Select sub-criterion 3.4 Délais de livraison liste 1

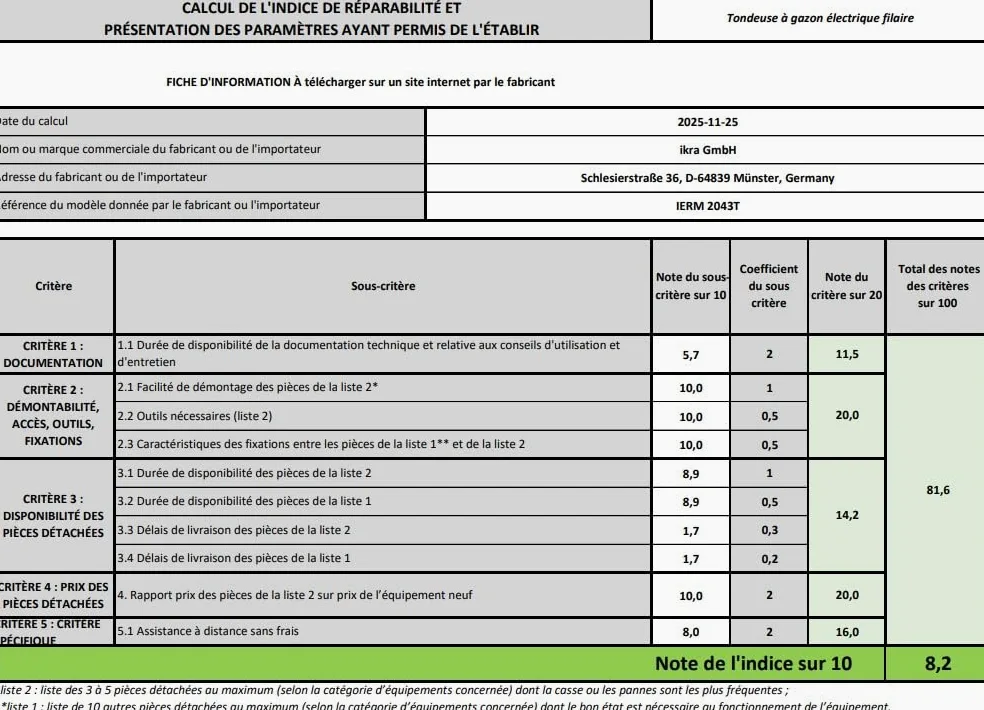coord(383,558)
